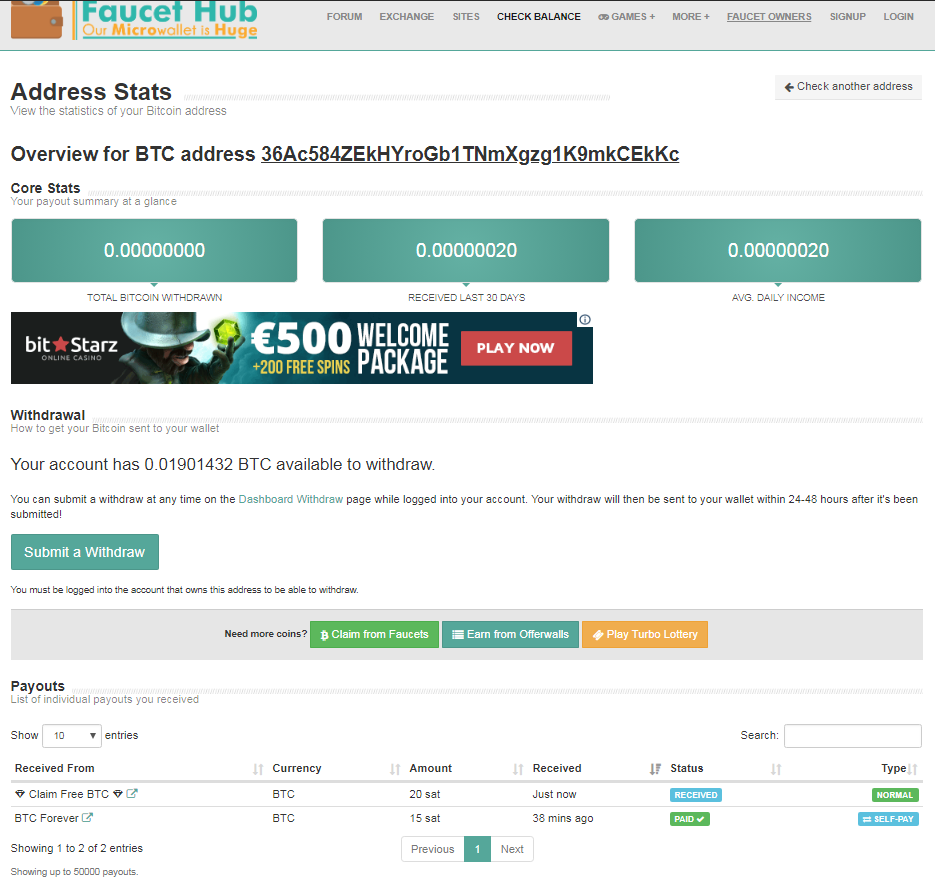
Task: Sort by the Amount column arrows
Action: click(x=518, y=769)
